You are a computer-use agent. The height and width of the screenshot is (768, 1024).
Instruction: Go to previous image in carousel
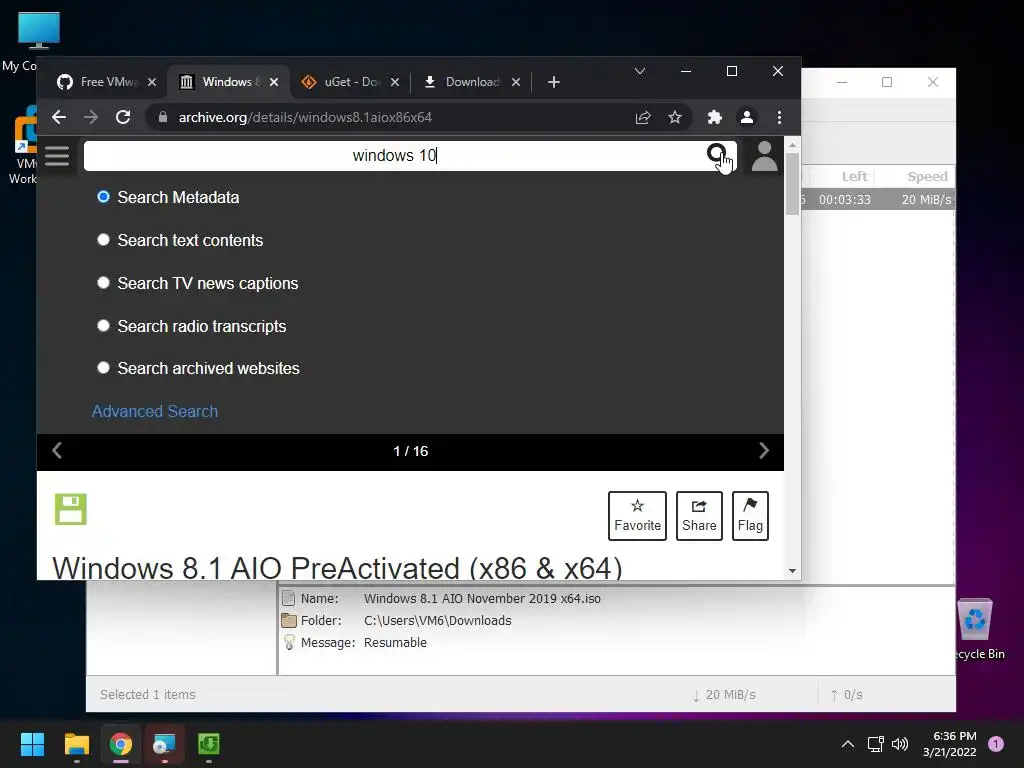(x=57, y=451)
